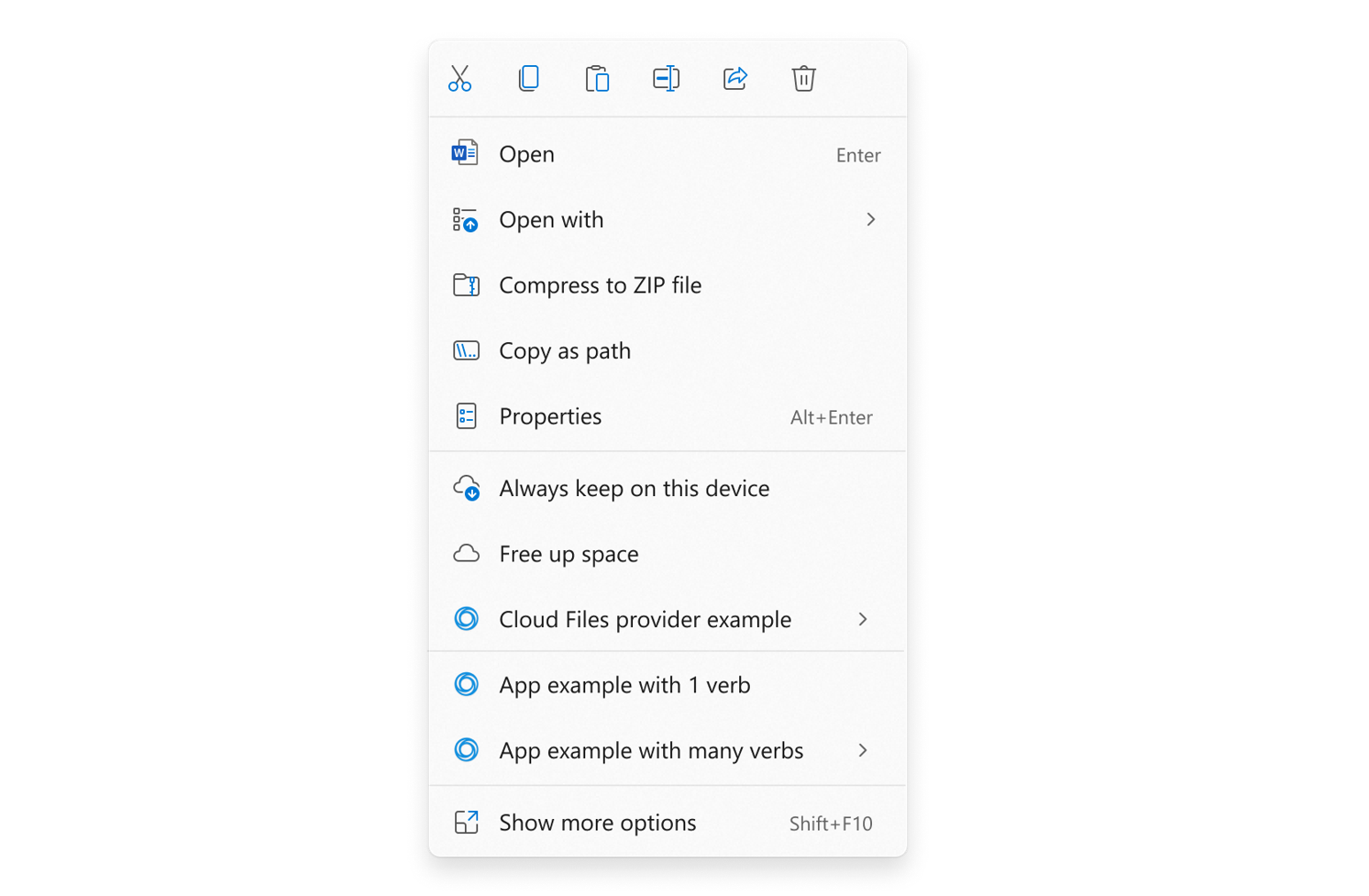Click the ring icon for App example with 1 verb

(x=466, y=685)
